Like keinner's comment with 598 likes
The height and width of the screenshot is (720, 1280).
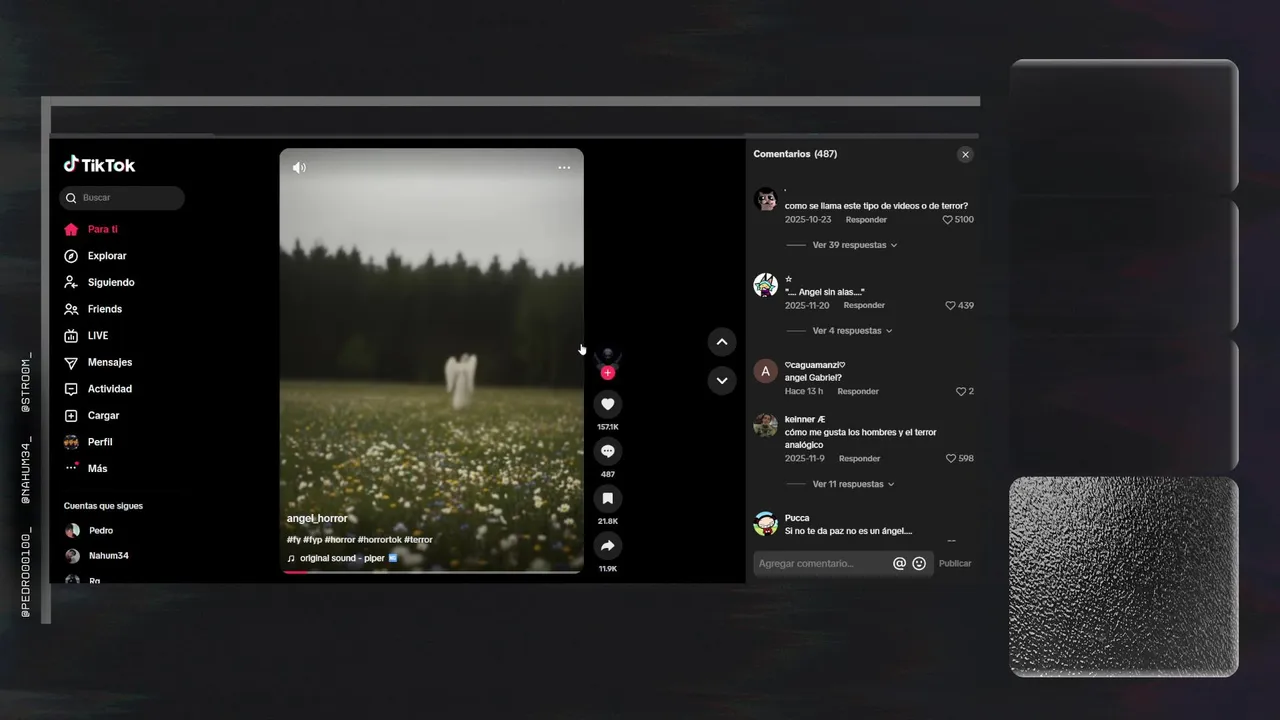tap(950, 459)
